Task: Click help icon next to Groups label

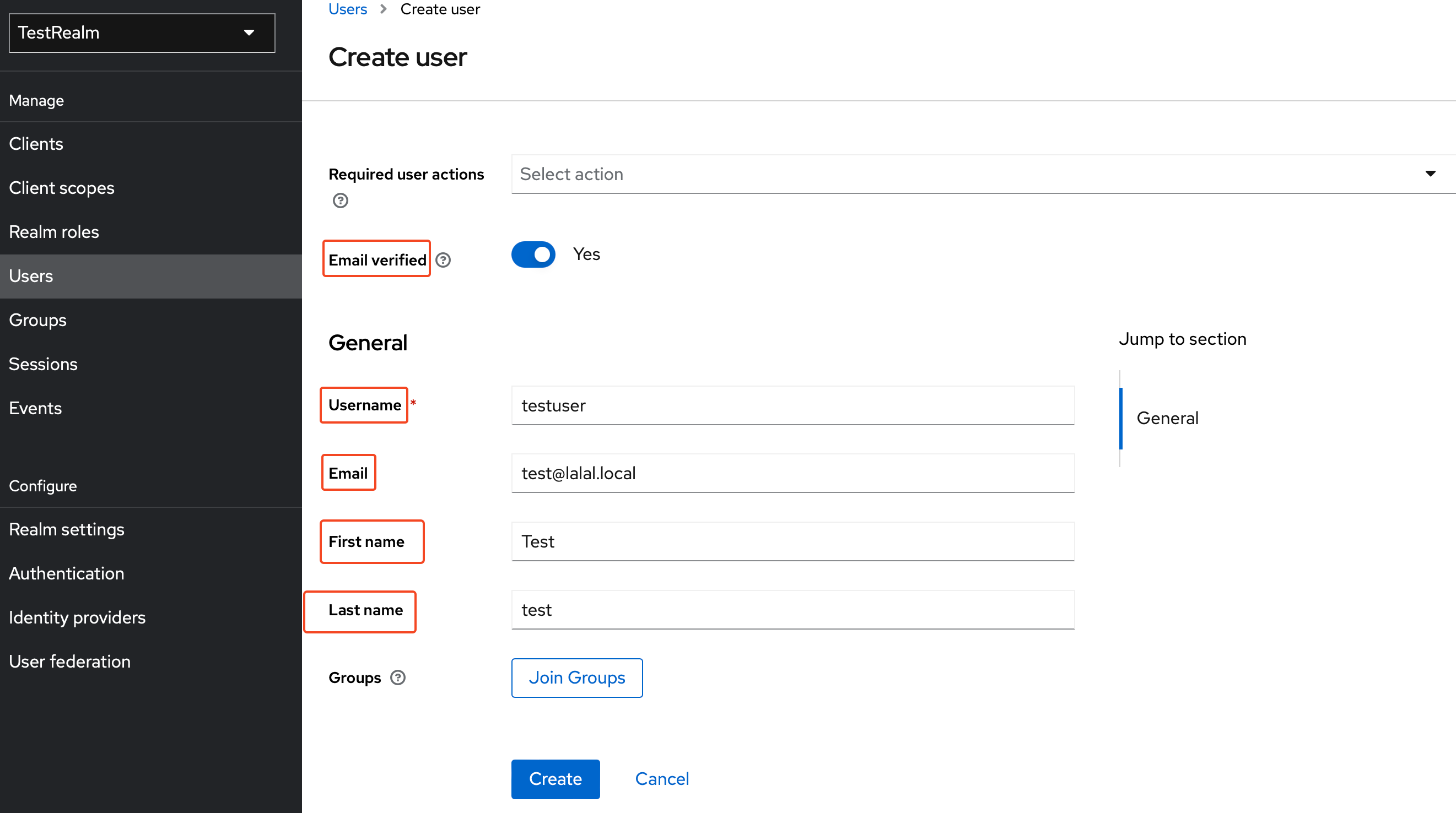Action: 398,677
